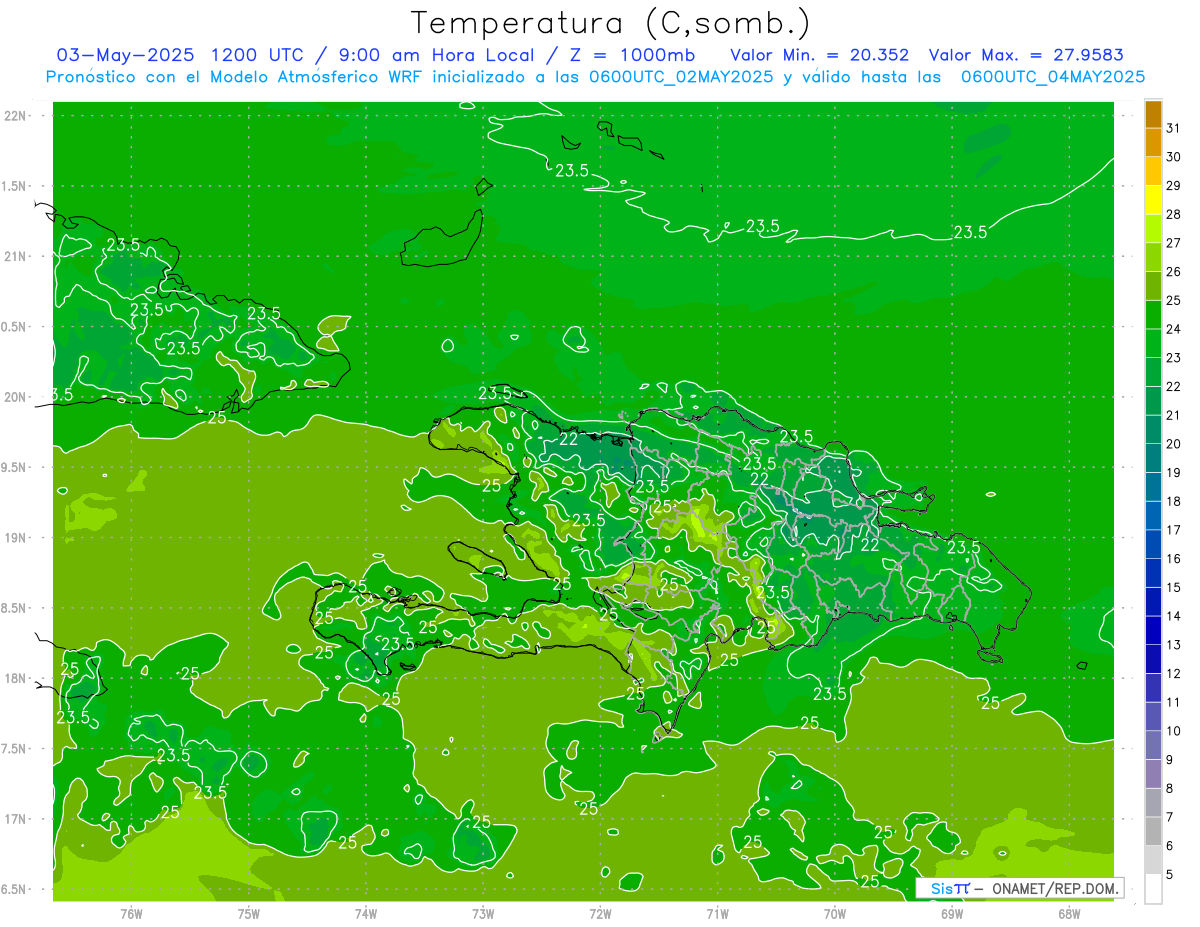Click the "75W" longitude axis label

249,913
